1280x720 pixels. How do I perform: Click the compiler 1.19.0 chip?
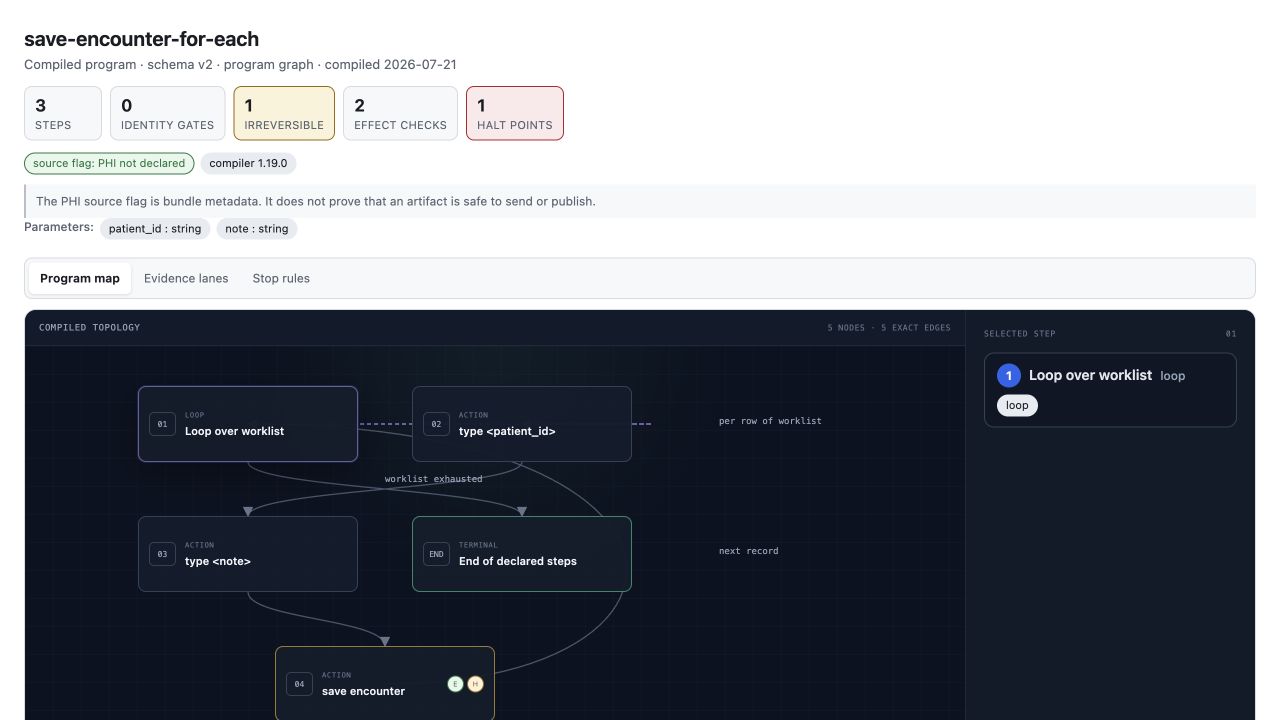248,163
